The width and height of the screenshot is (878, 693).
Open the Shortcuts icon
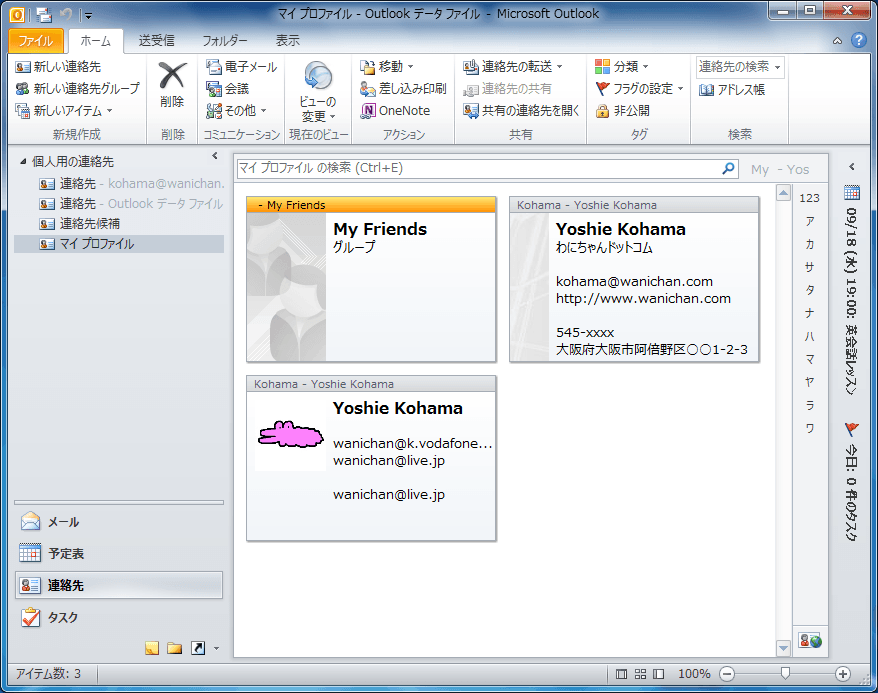pos(198,648)
